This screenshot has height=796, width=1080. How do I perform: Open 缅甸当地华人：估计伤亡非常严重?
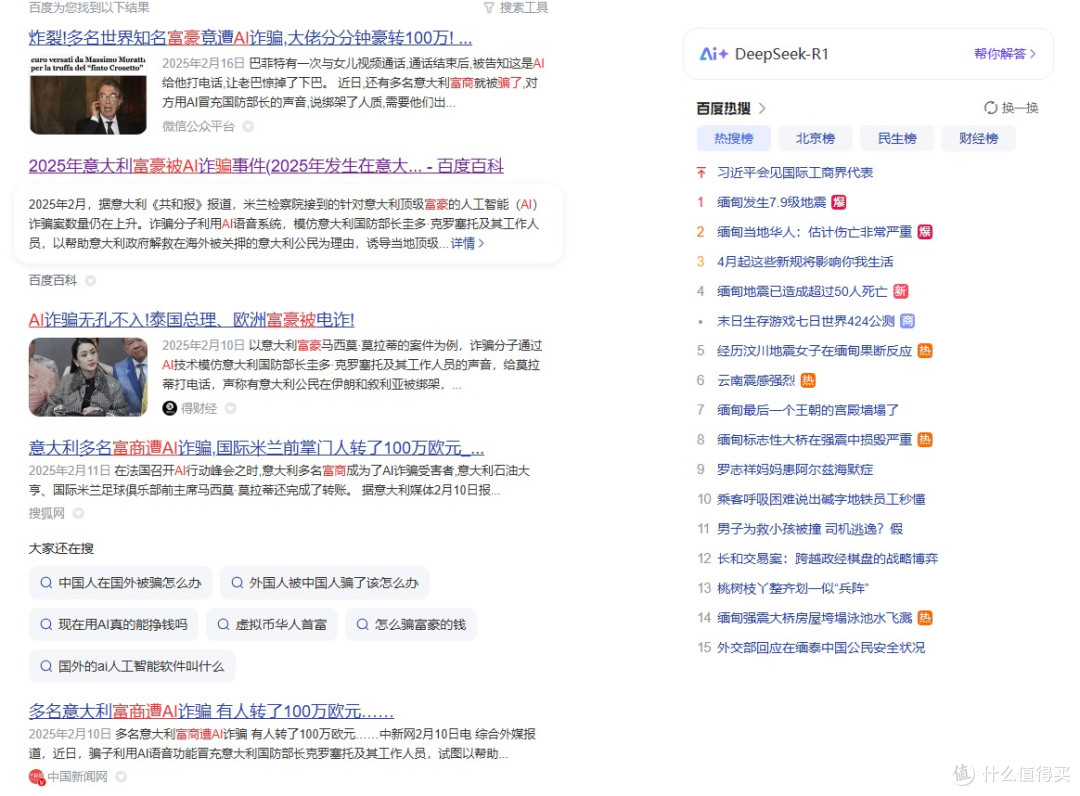[814, 232]
